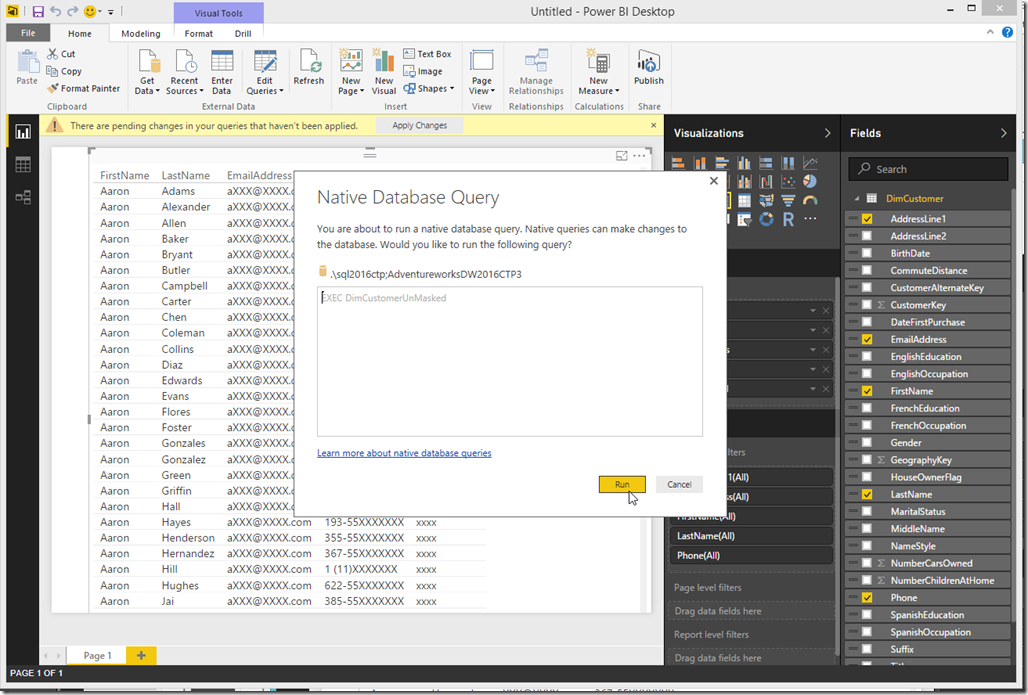Select the pie chart visualization
Image resolution: width=1028 pixels, height=695 pixels.
click(810, 182)
